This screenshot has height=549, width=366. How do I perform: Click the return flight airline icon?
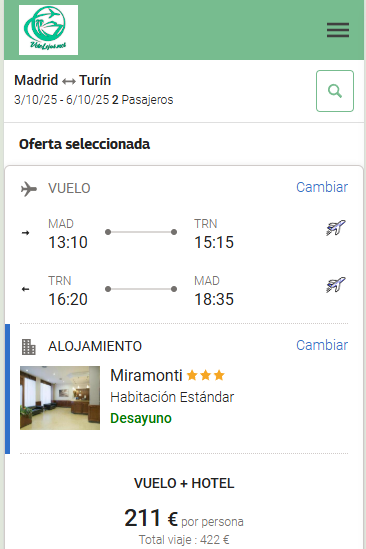(x=336, y=285)
